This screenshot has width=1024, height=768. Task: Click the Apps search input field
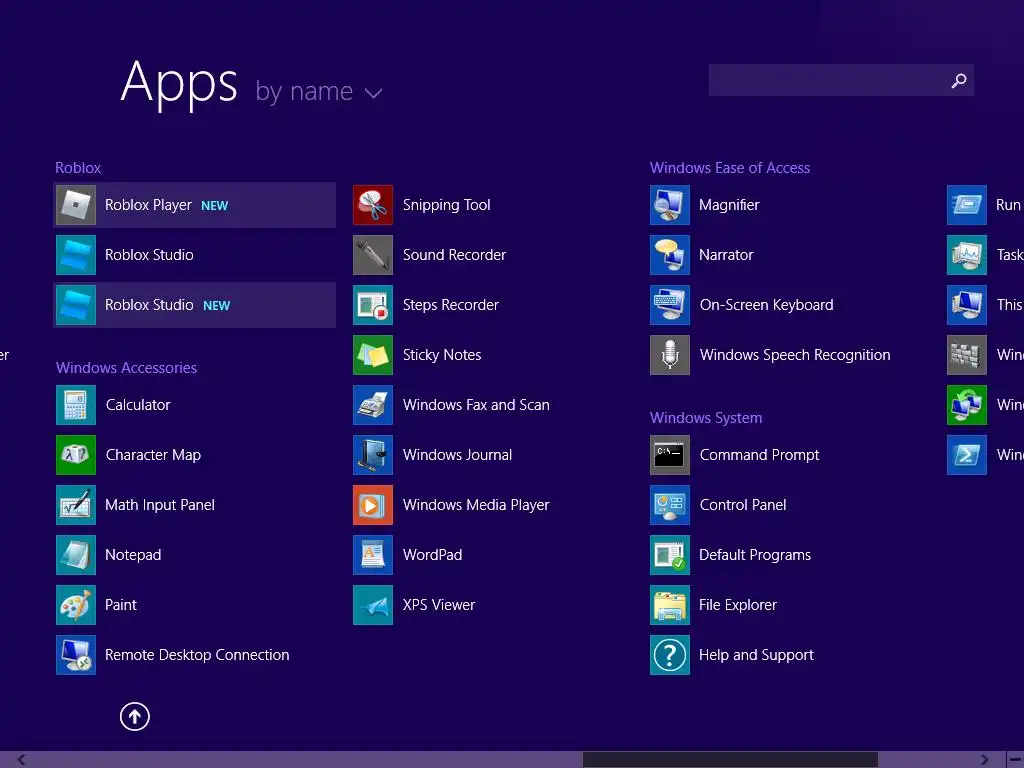click(x=841, y=80)
